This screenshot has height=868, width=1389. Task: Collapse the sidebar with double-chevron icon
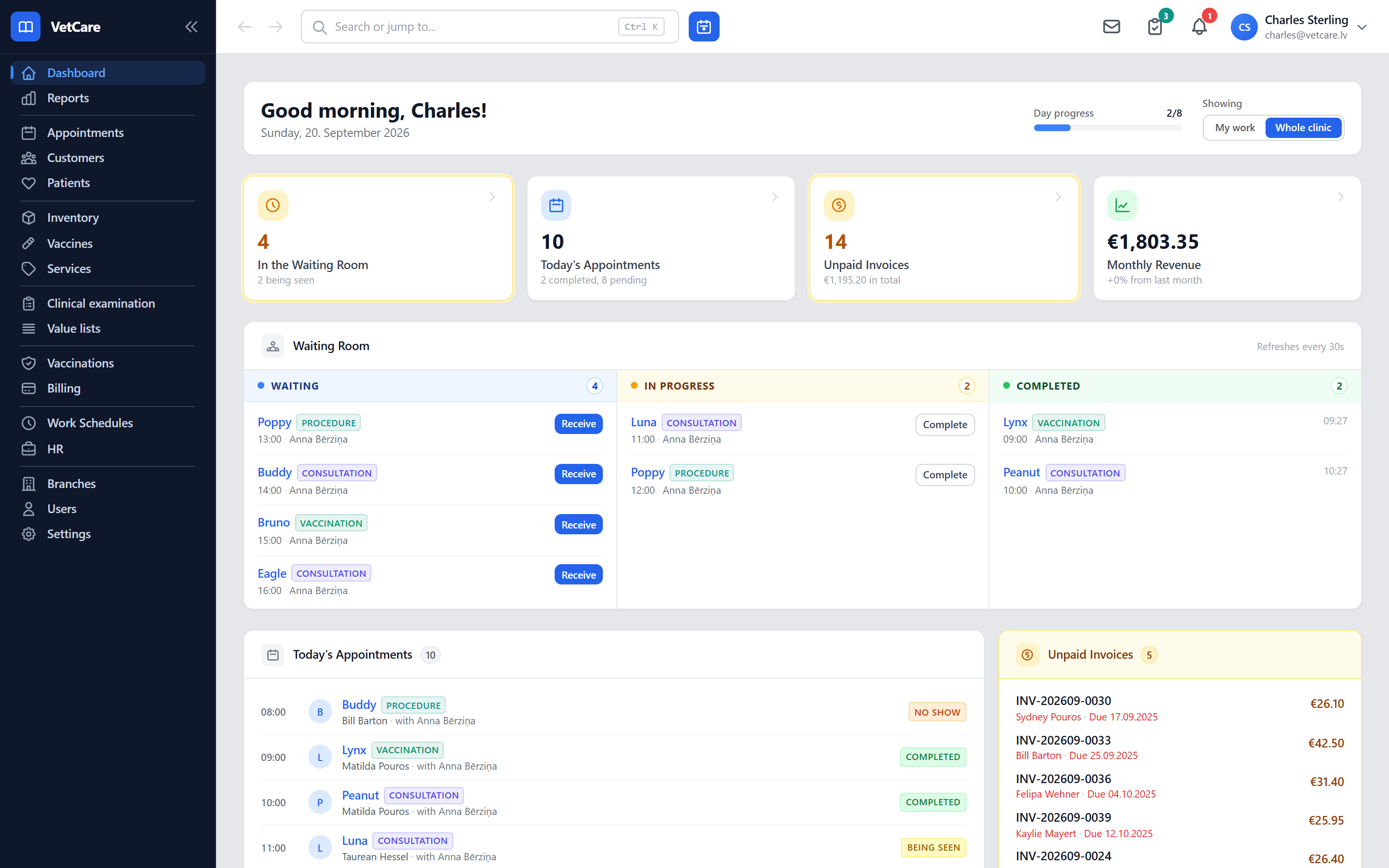191,27
